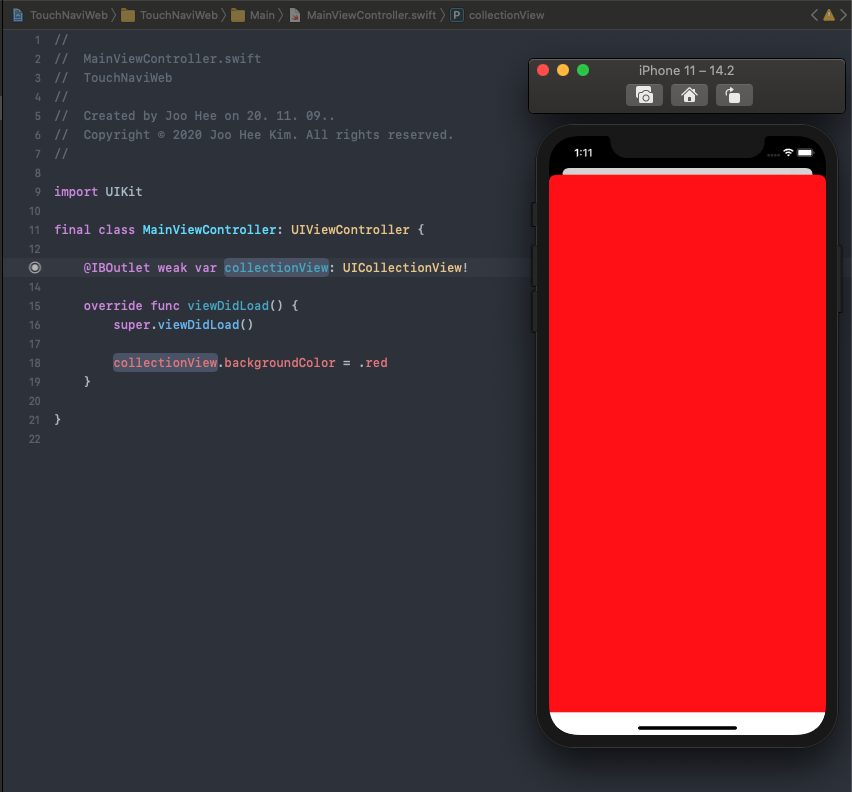Click the collectionView property symbol icon
The image size is (852, 792).
[457, 15]
